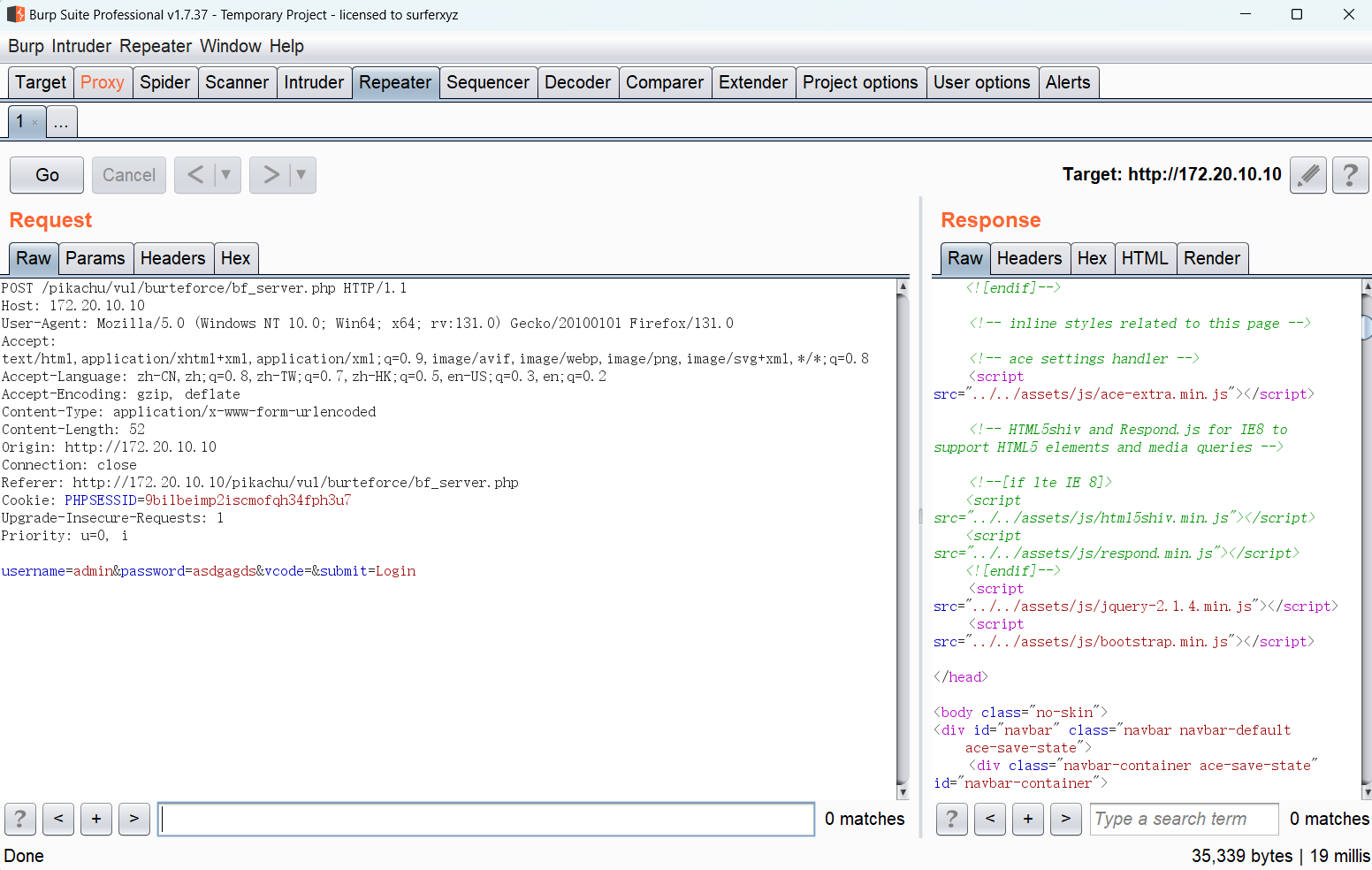Select response Hex view tab
The height and width of the screenshot is (870, 1372).
(1093, 258)
